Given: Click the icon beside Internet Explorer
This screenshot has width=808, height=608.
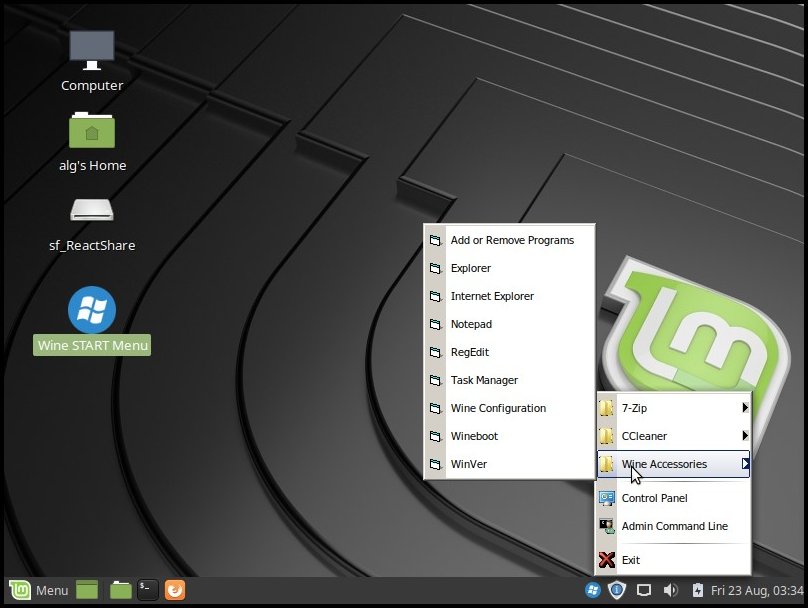Looking at the screenshot, I should tap(435, 296).
